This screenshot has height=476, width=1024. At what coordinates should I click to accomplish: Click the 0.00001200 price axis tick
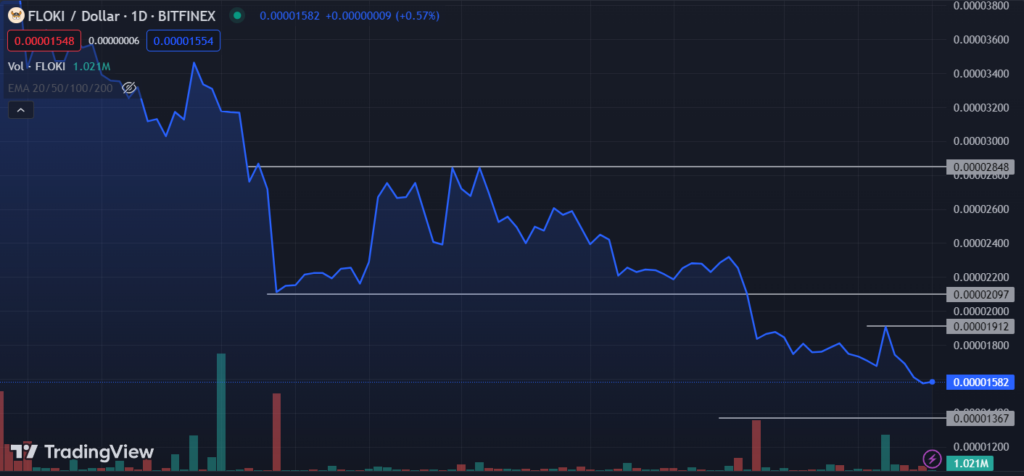(x=981, y=447)
